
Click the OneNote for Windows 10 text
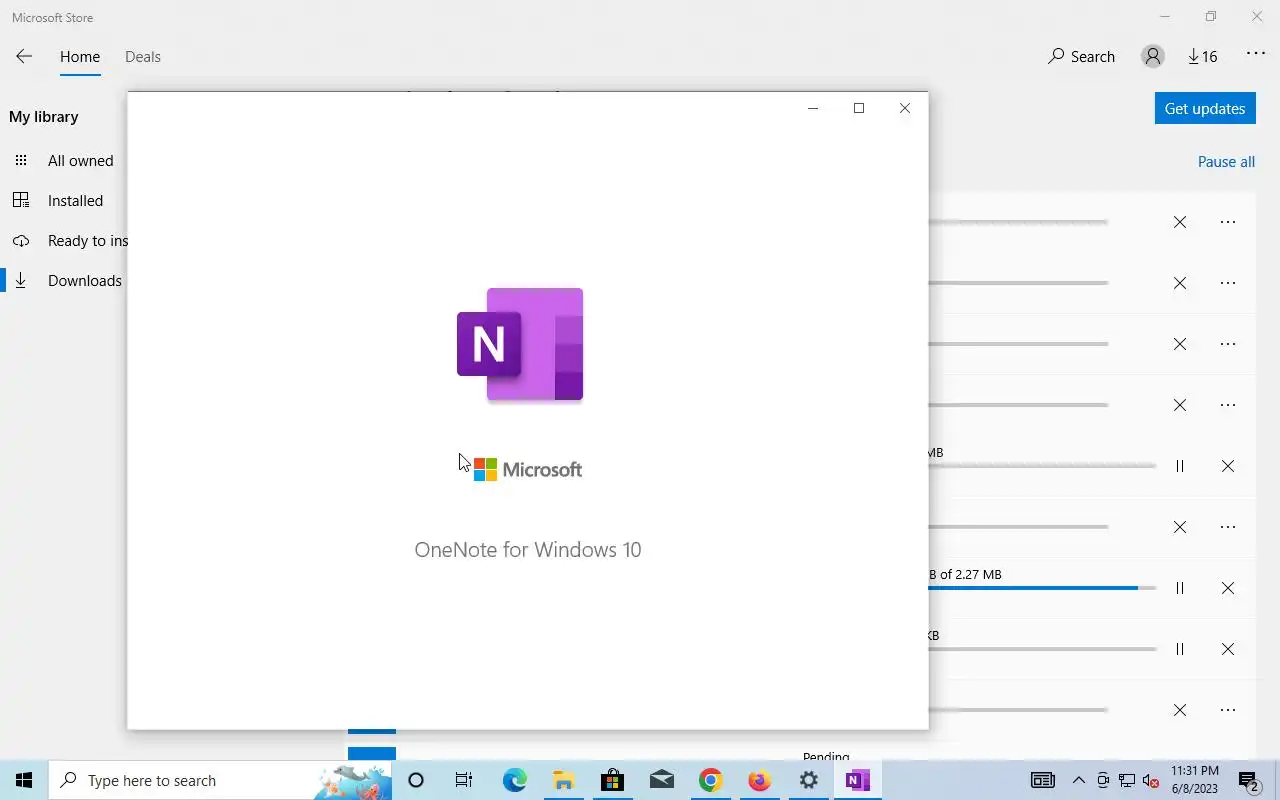(x=528, y=549)
